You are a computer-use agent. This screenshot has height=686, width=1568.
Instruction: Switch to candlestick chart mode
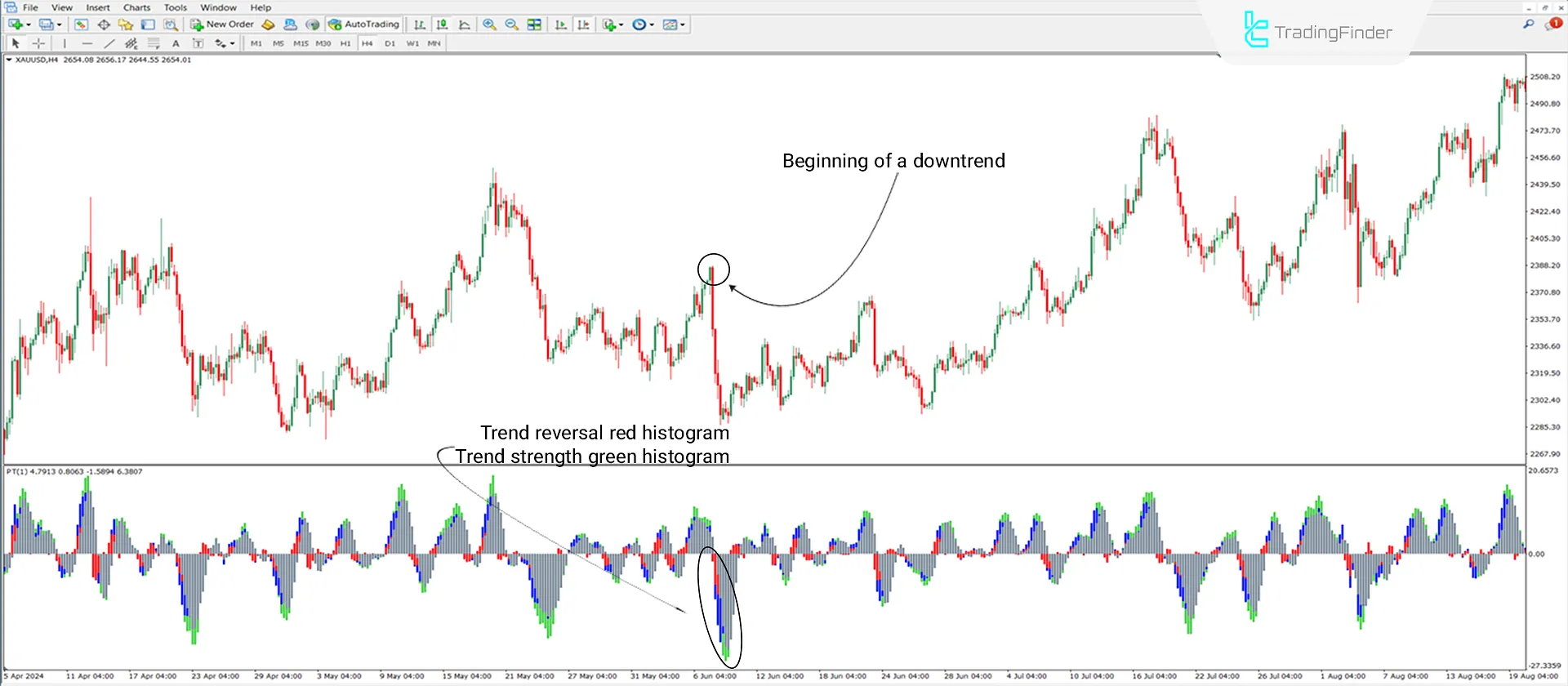tap(442, 24)
